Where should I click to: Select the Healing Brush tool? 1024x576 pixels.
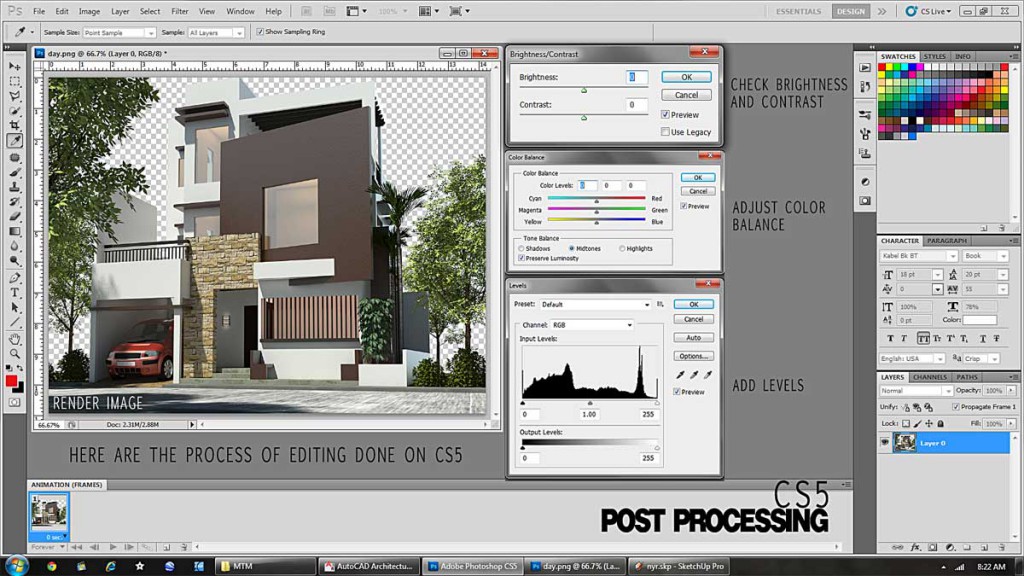tap(14, 158)
